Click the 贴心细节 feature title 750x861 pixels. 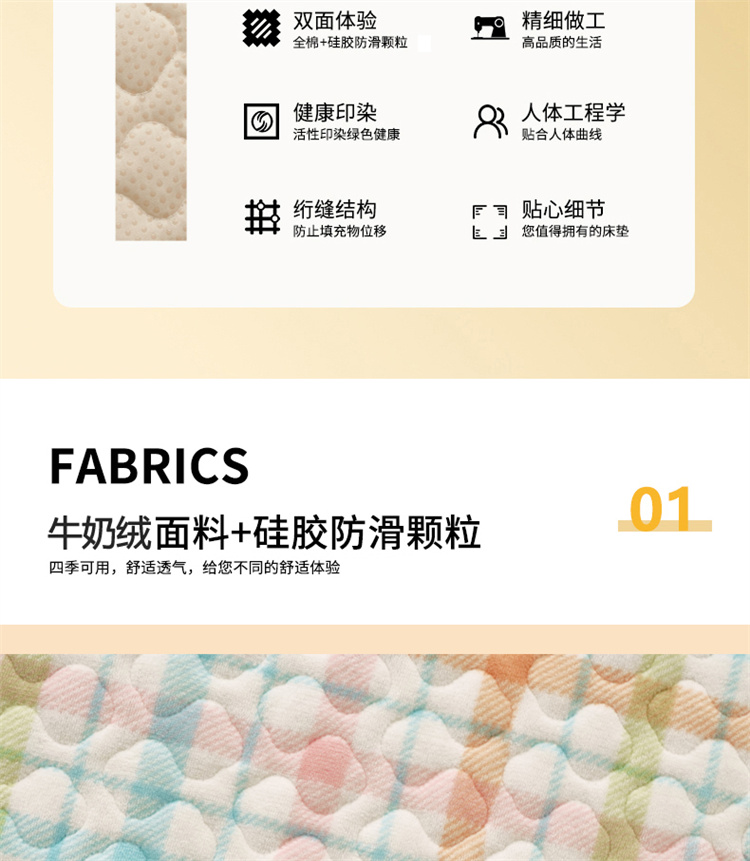563,209
